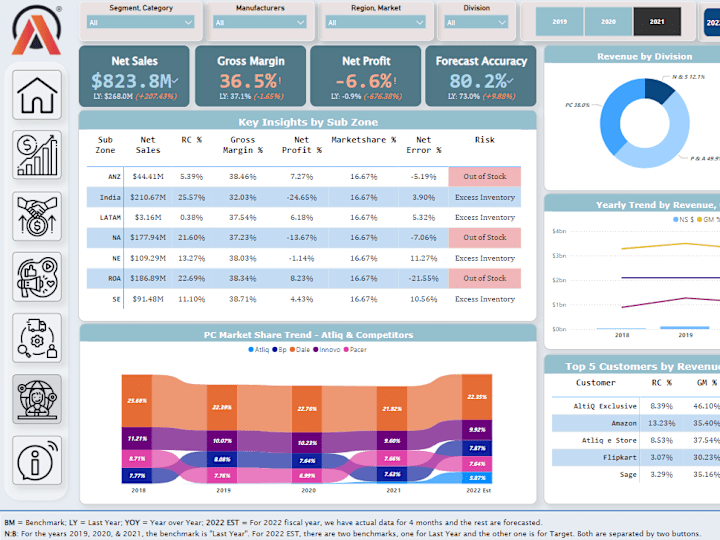The height and width of the screenshot is (540, 720).
Task: Click the Net Profit KPI card
Action: pyautogui.click(x=366, y=76)
